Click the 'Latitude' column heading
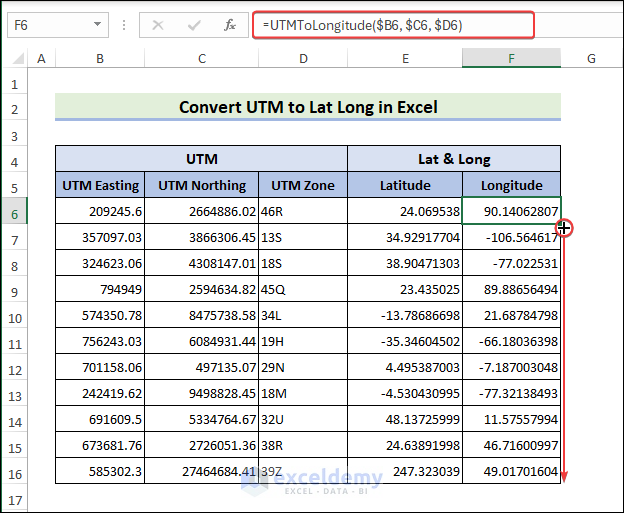 click(405, 185)
